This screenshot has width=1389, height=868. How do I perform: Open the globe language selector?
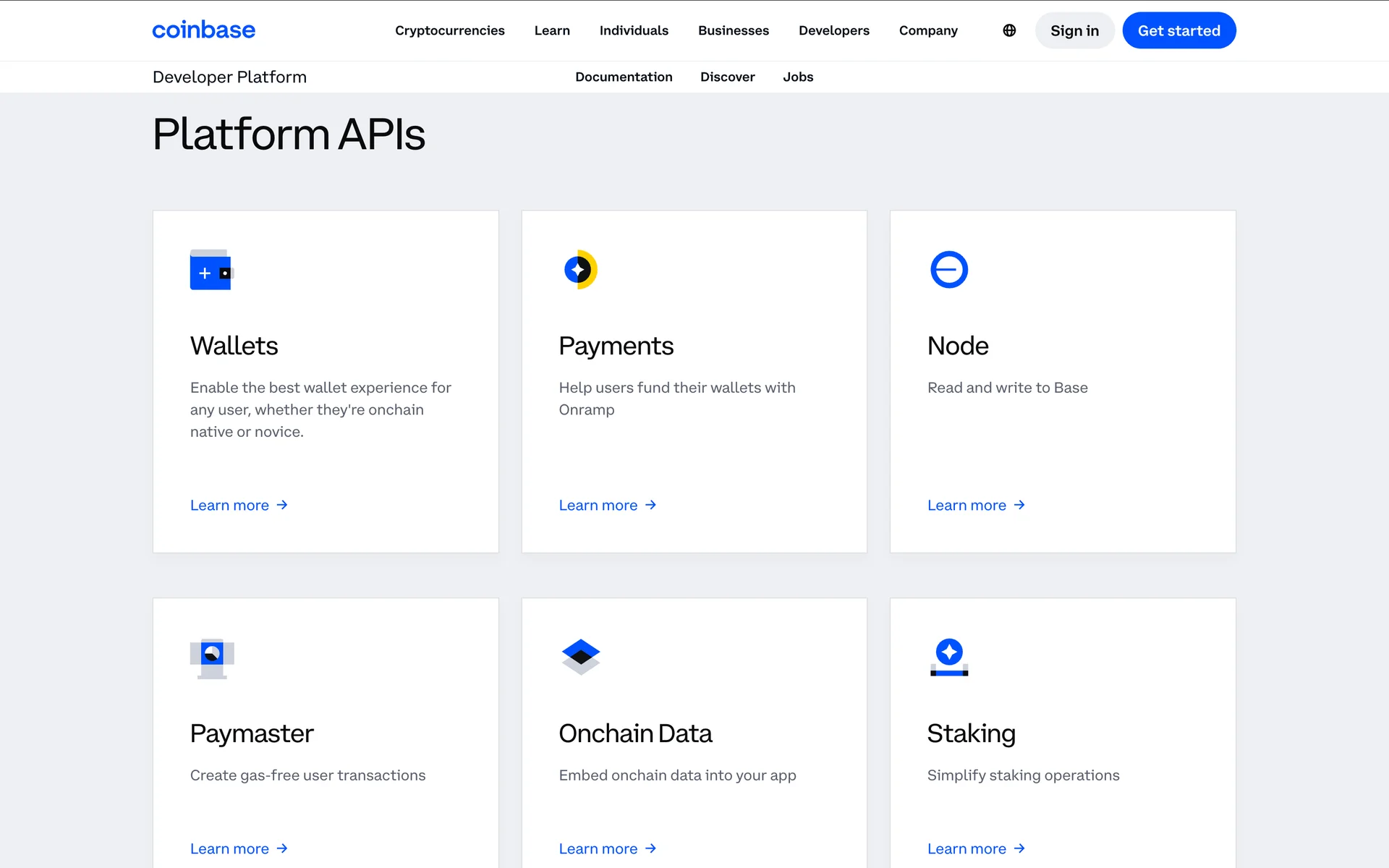click(x=1009, y=30)
